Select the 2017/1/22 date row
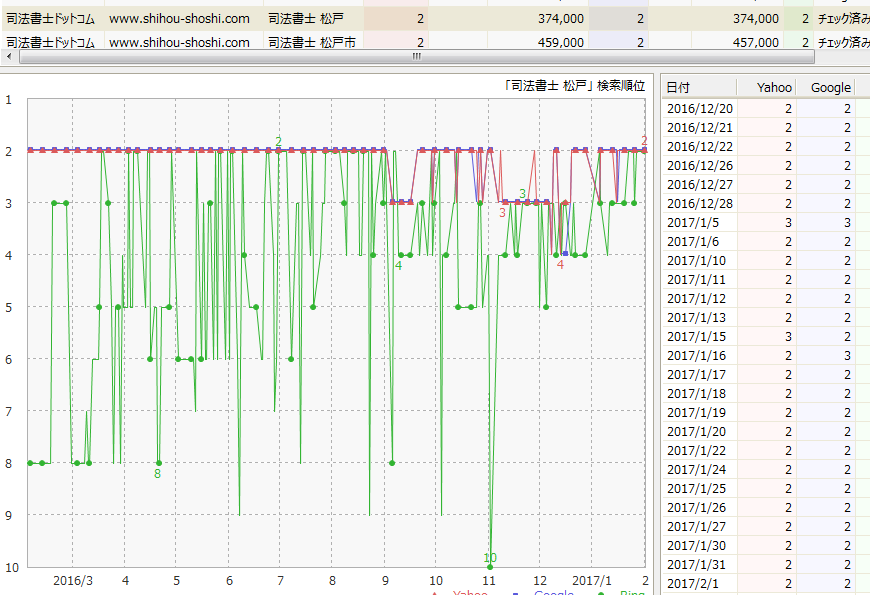 [x=766, y=451]
